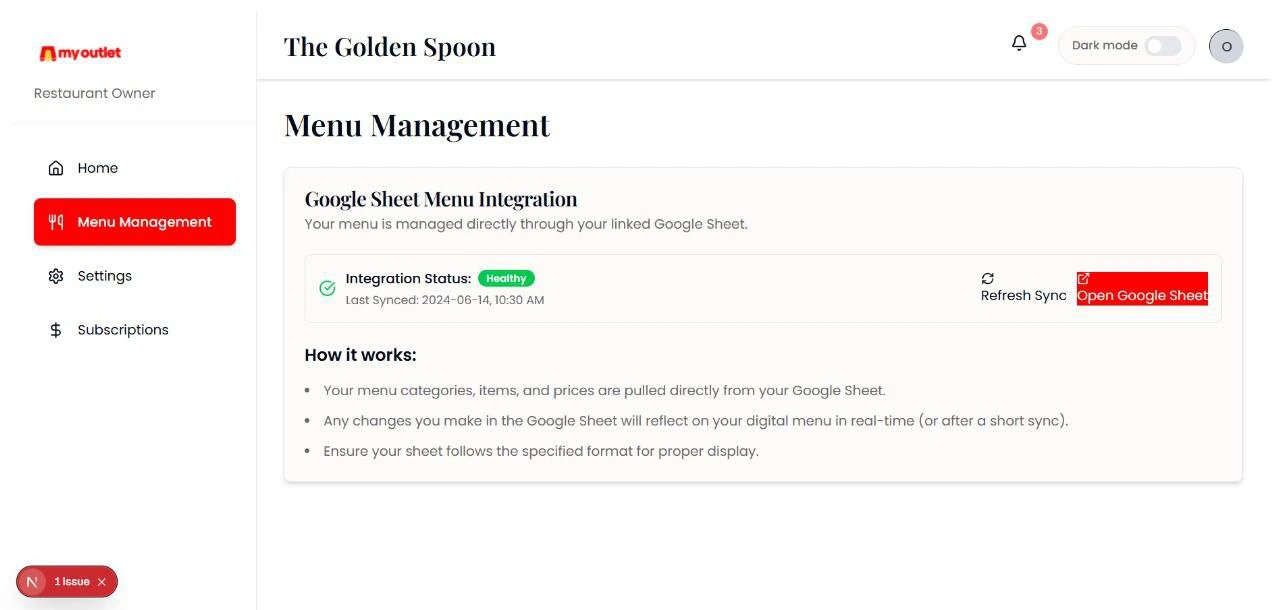Click the external link icon on Open Google Sheet
Viewport: 1280px width, 610px height.
[x=1083, y=279]
